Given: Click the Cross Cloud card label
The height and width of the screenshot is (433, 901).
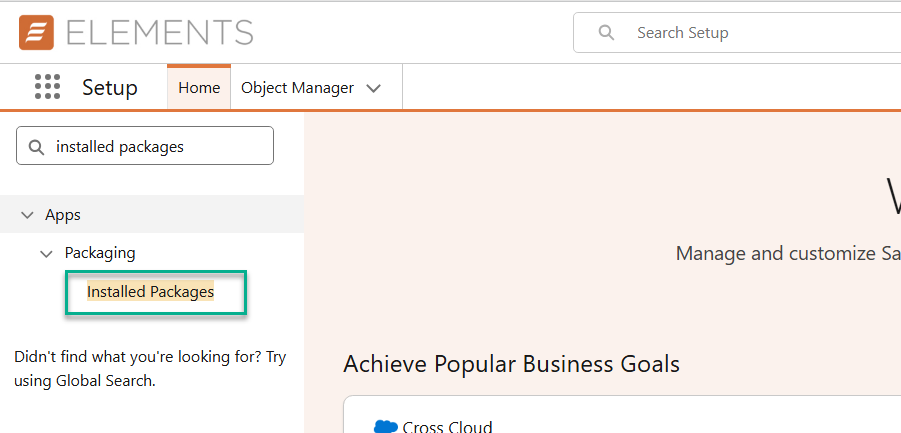Looking at the screenshot, I should tap(447, 427).
